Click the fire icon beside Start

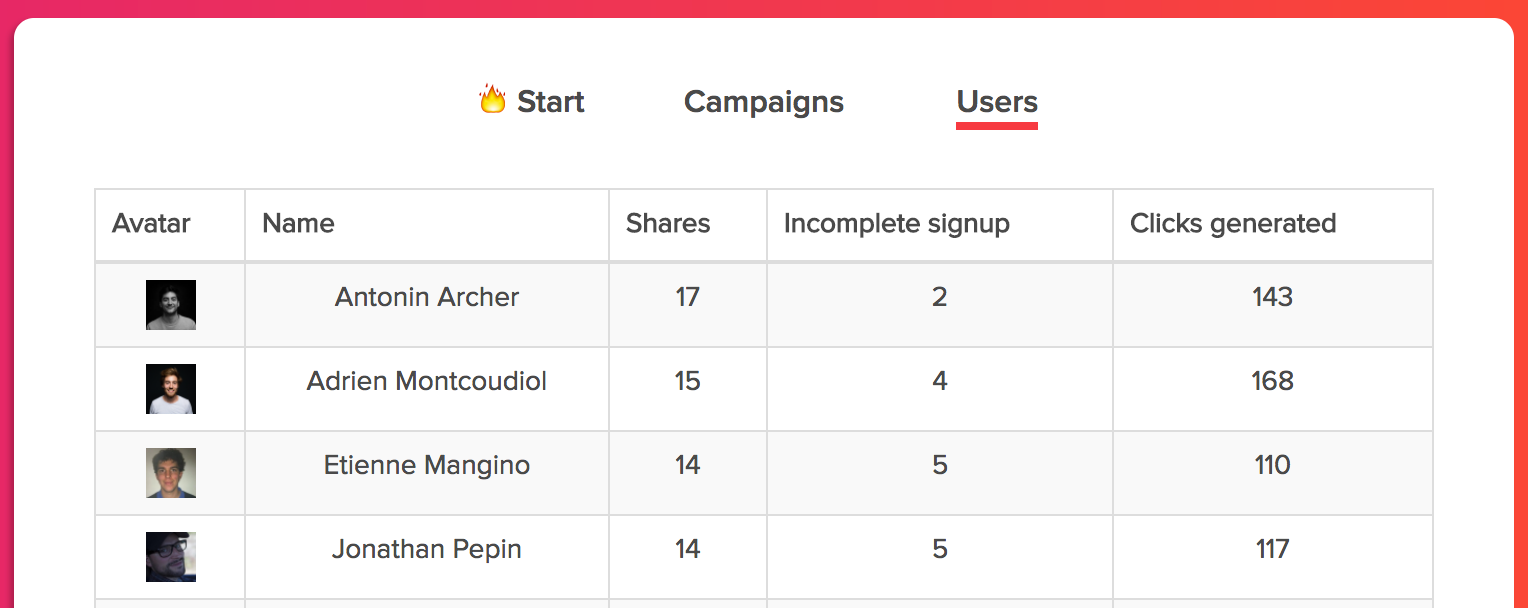point(492,100)
